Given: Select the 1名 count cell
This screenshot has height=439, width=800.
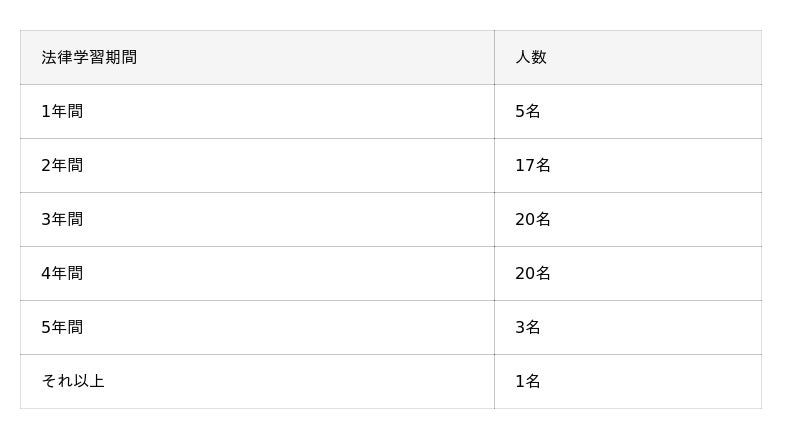Looking at the screenshot, I should [528, 381].
